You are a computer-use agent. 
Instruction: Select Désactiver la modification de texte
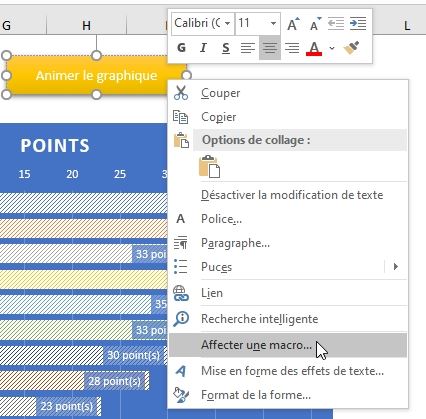[x=288, y=195]
